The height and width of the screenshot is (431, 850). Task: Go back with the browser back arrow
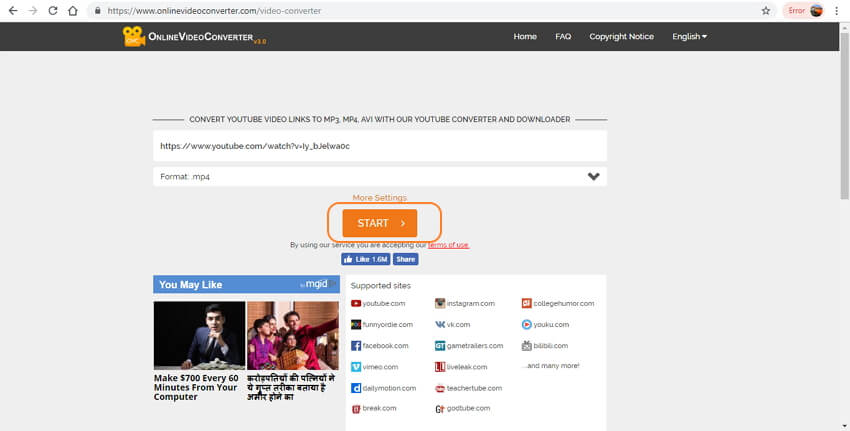click(x=13, y=10)
